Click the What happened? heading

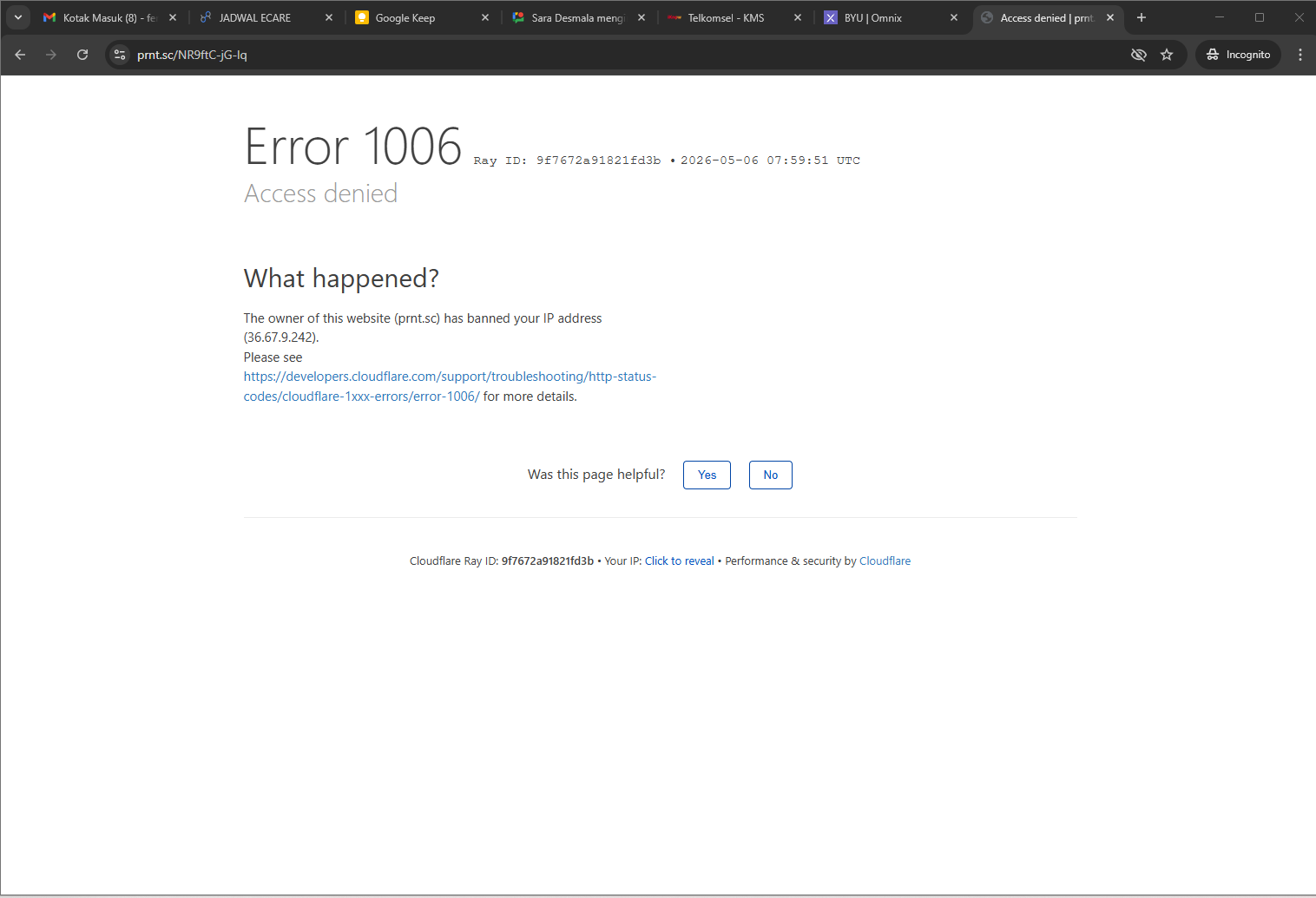(341, 279)
